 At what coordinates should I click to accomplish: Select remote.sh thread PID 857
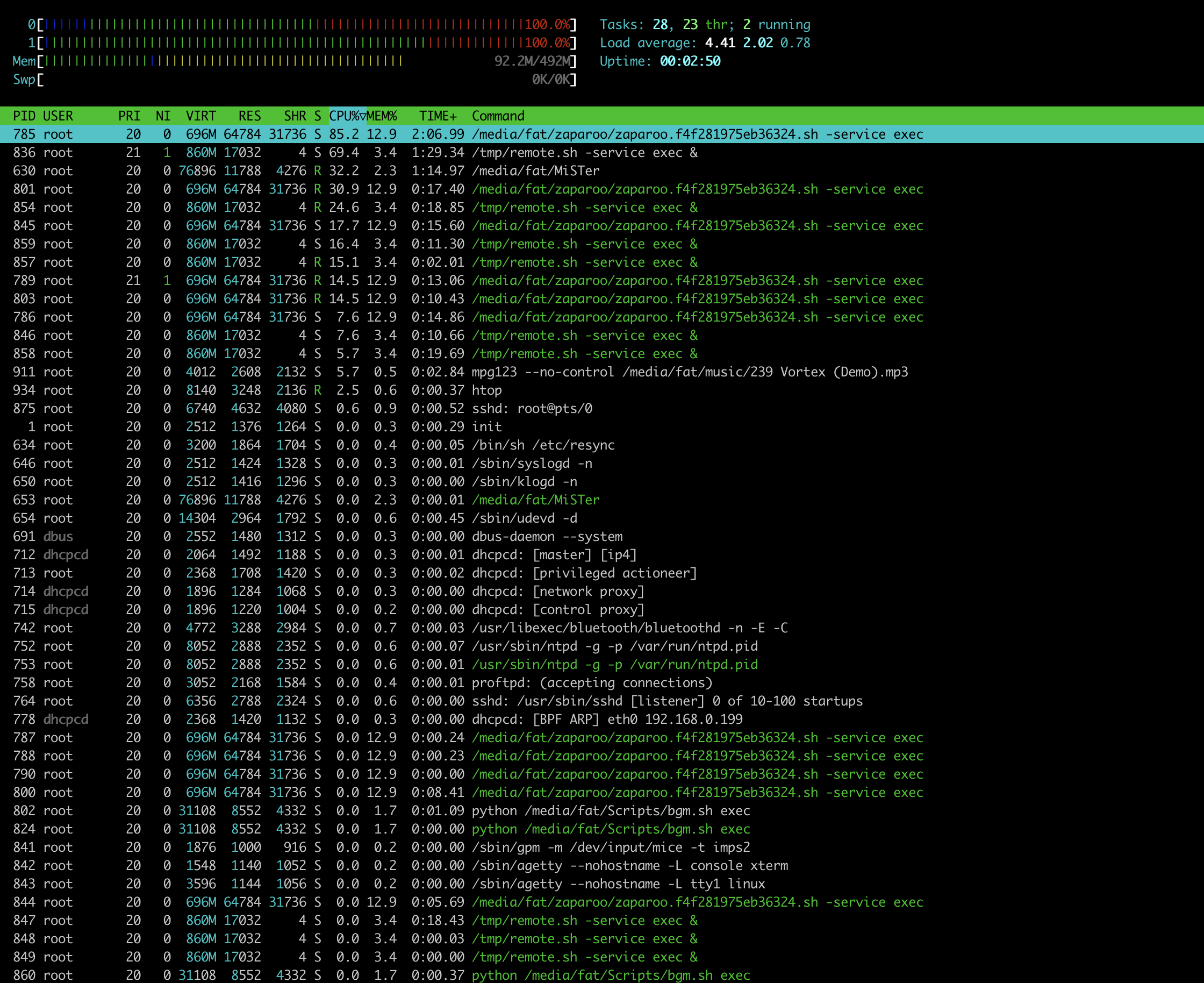pyautogui.click(x=601, y=262)
